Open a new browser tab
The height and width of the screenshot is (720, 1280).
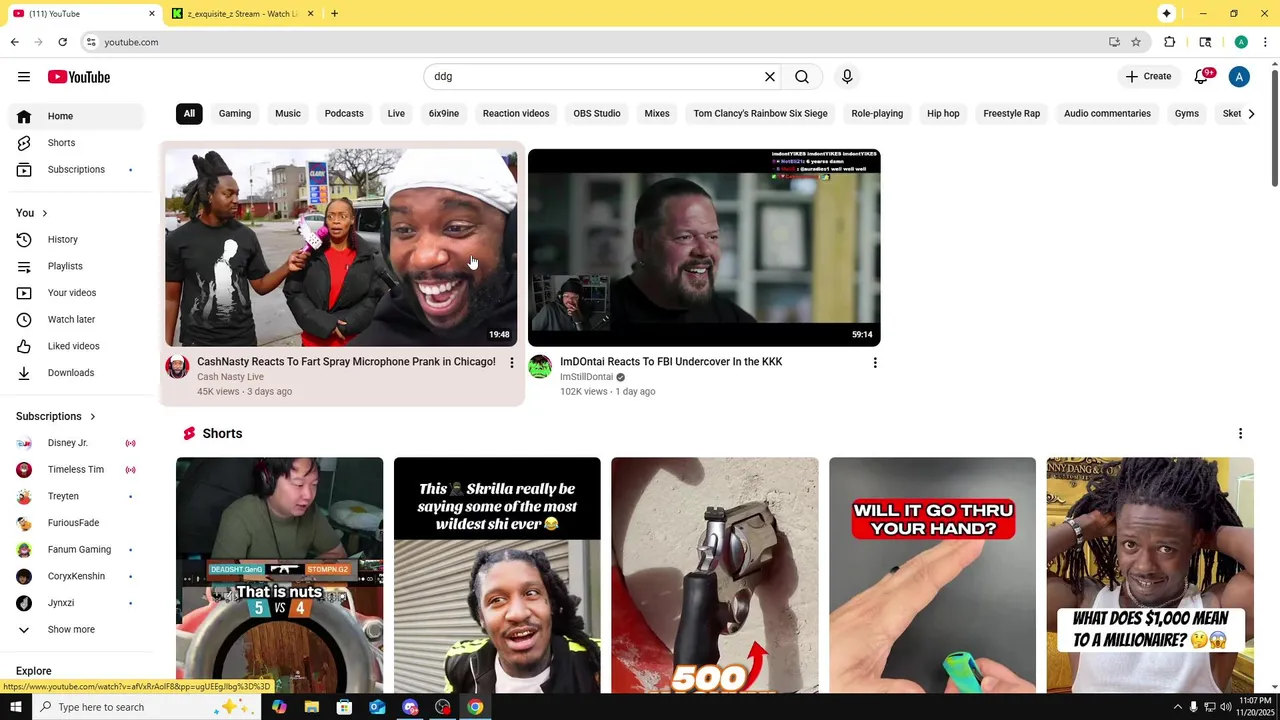coord(334,14)
